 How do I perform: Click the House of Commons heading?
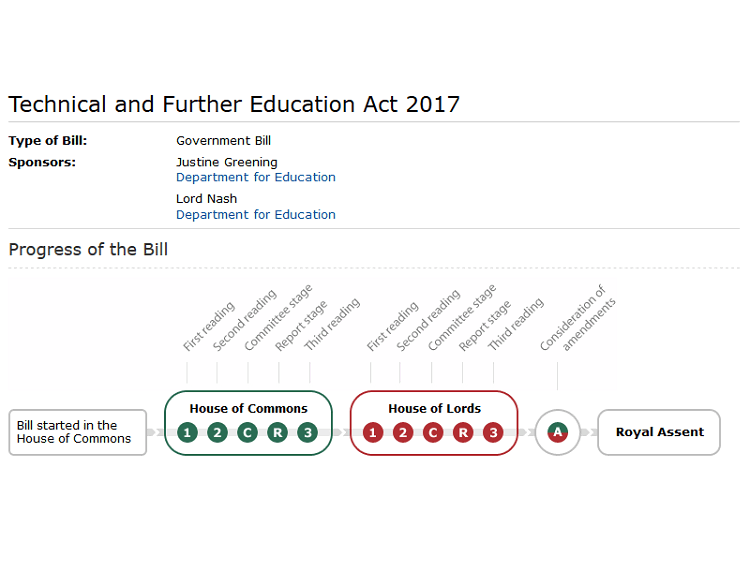248,408
